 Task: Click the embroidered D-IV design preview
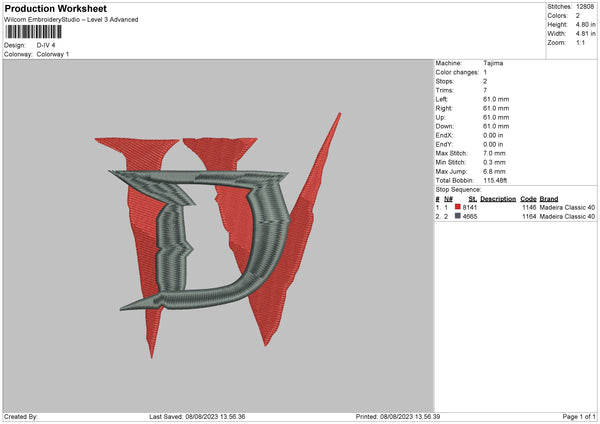(x=218, y=235)
